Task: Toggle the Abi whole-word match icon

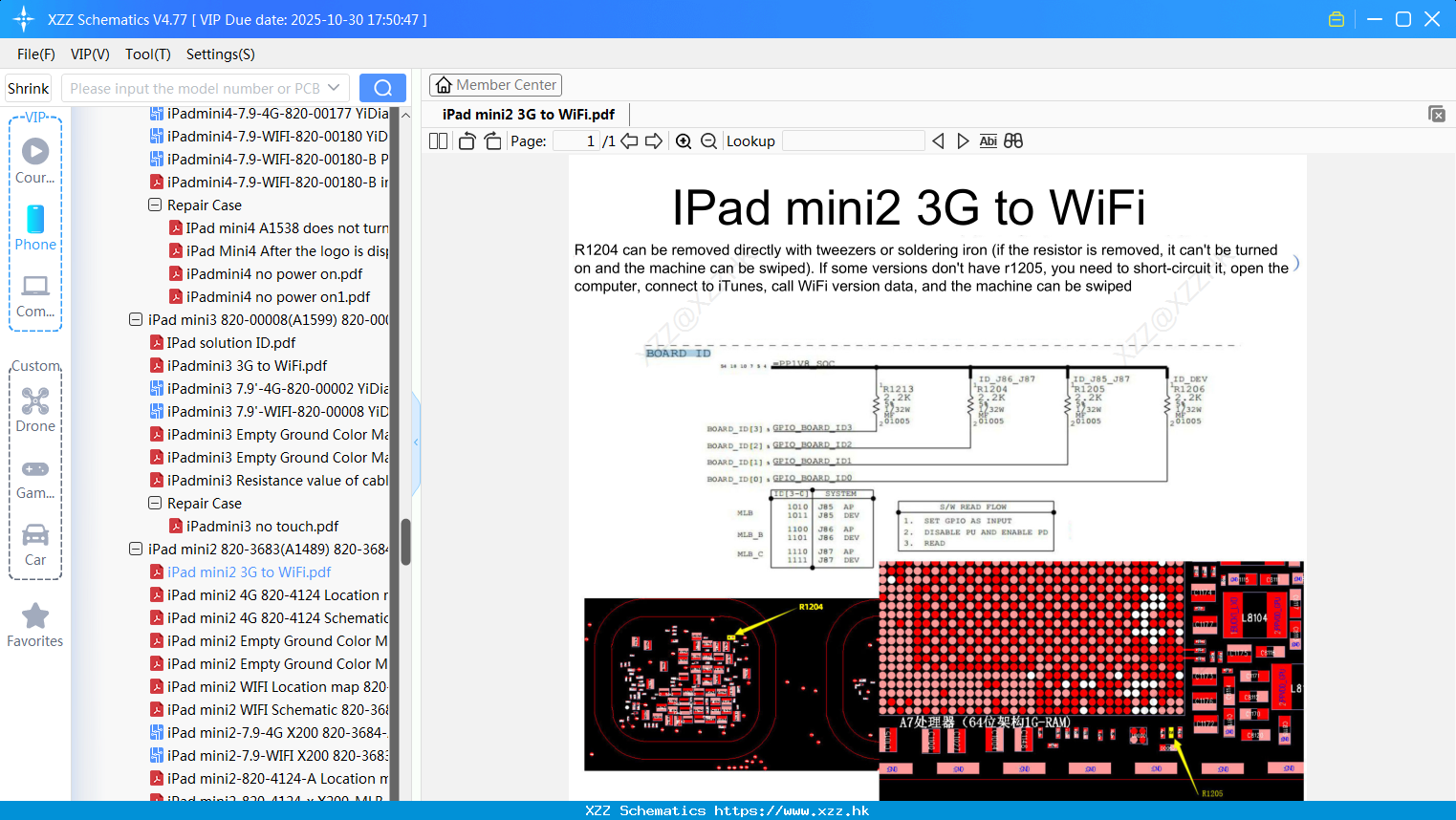Action: coord(989,141)
